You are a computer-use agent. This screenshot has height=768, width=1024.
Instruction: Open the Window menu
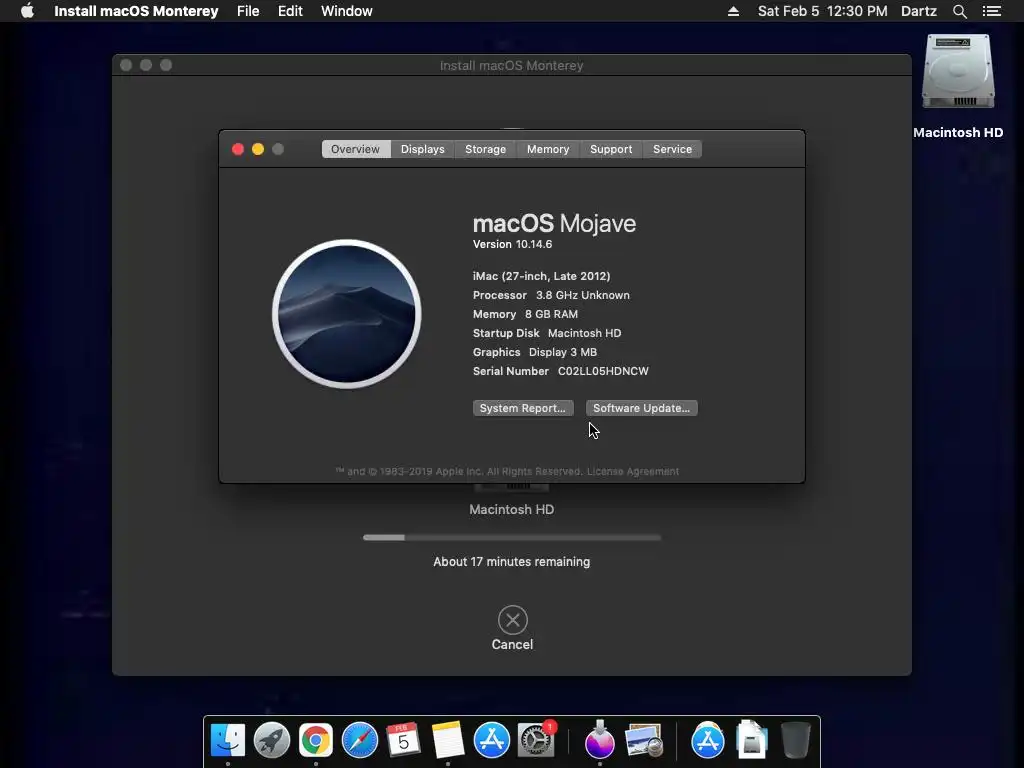[347, 11]
